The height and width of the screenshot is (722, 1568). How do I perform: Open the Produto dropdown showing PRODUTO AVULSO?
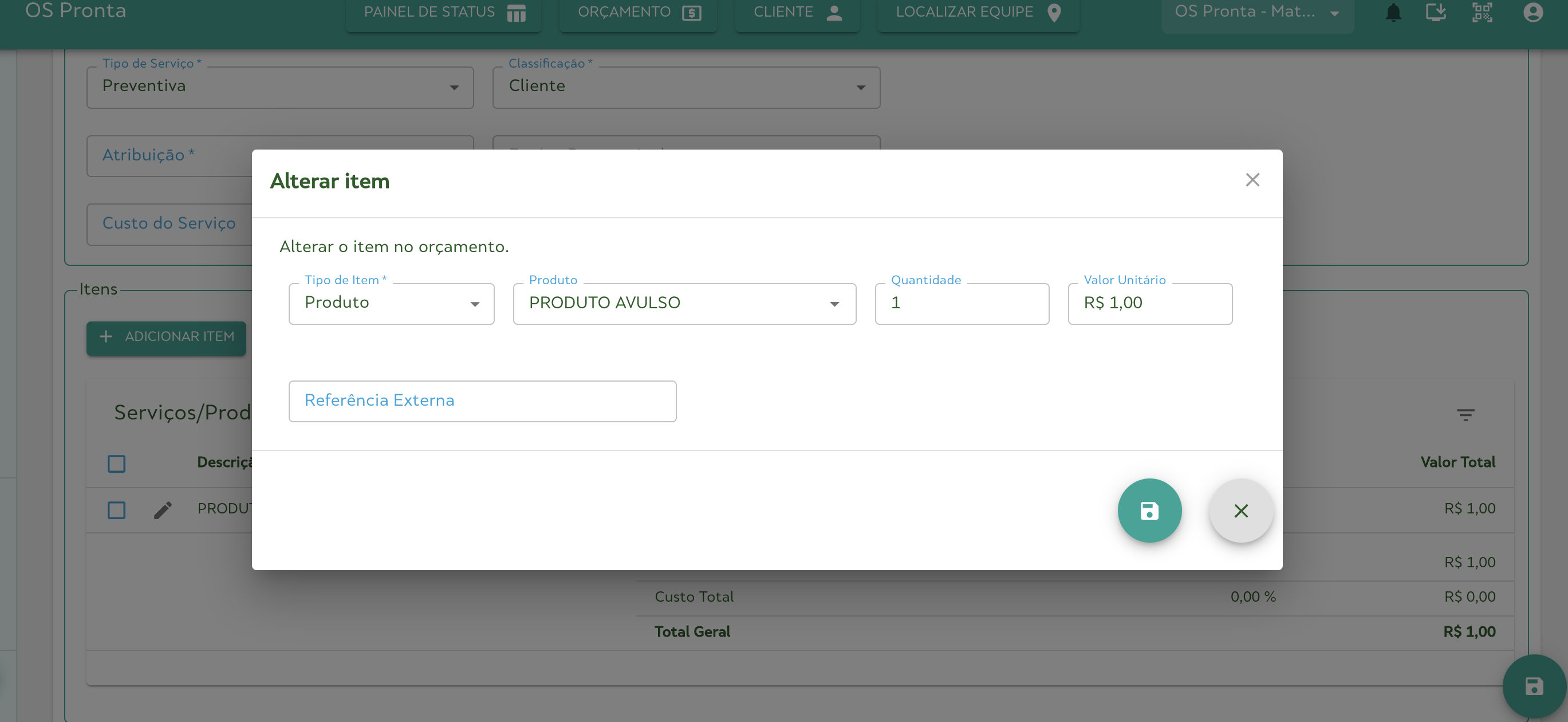point(684,304)
